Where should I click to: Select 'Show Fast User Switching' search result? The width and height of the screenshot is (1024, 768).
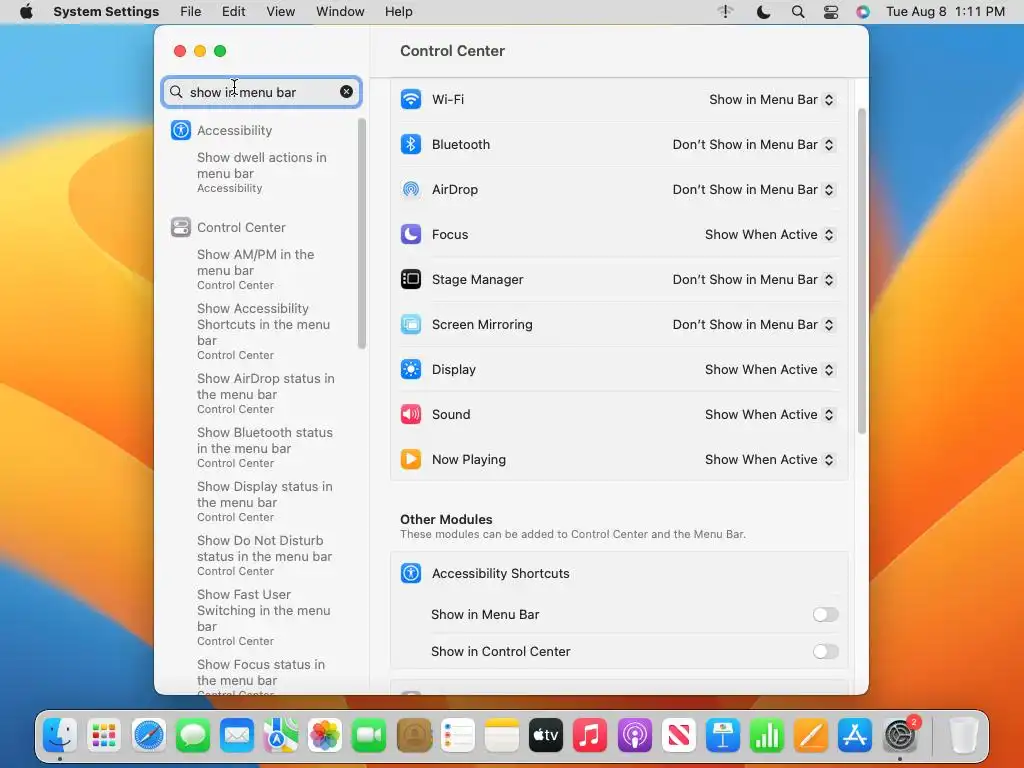264,617
